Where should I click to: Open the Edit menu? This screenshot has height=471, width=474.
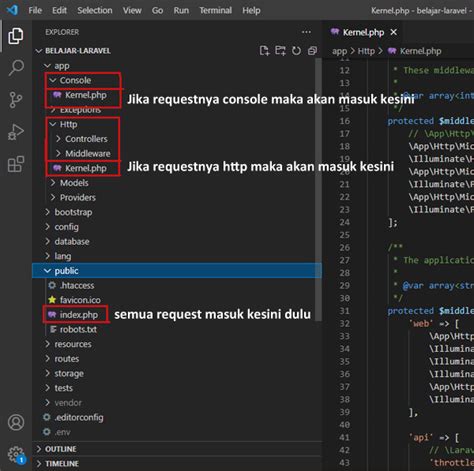pyautogui.click(x=59, y=10)
